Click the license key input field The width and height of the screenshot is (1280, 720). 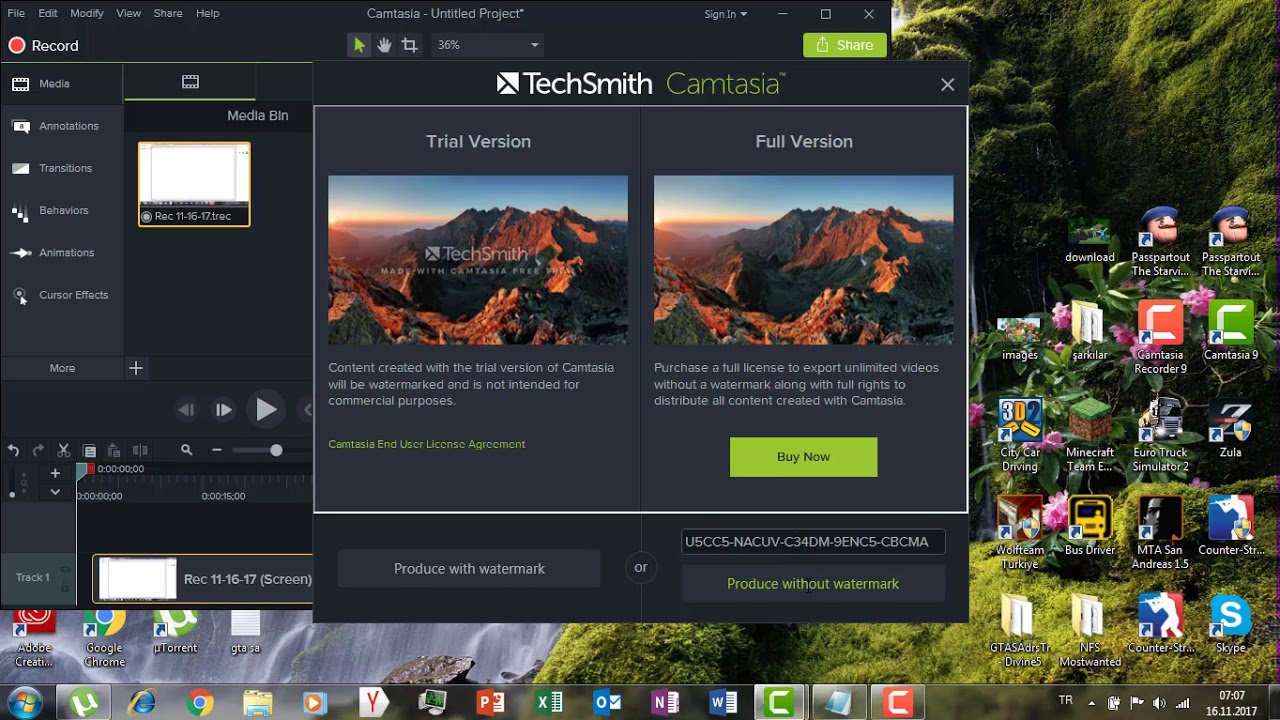coord(813,541)
